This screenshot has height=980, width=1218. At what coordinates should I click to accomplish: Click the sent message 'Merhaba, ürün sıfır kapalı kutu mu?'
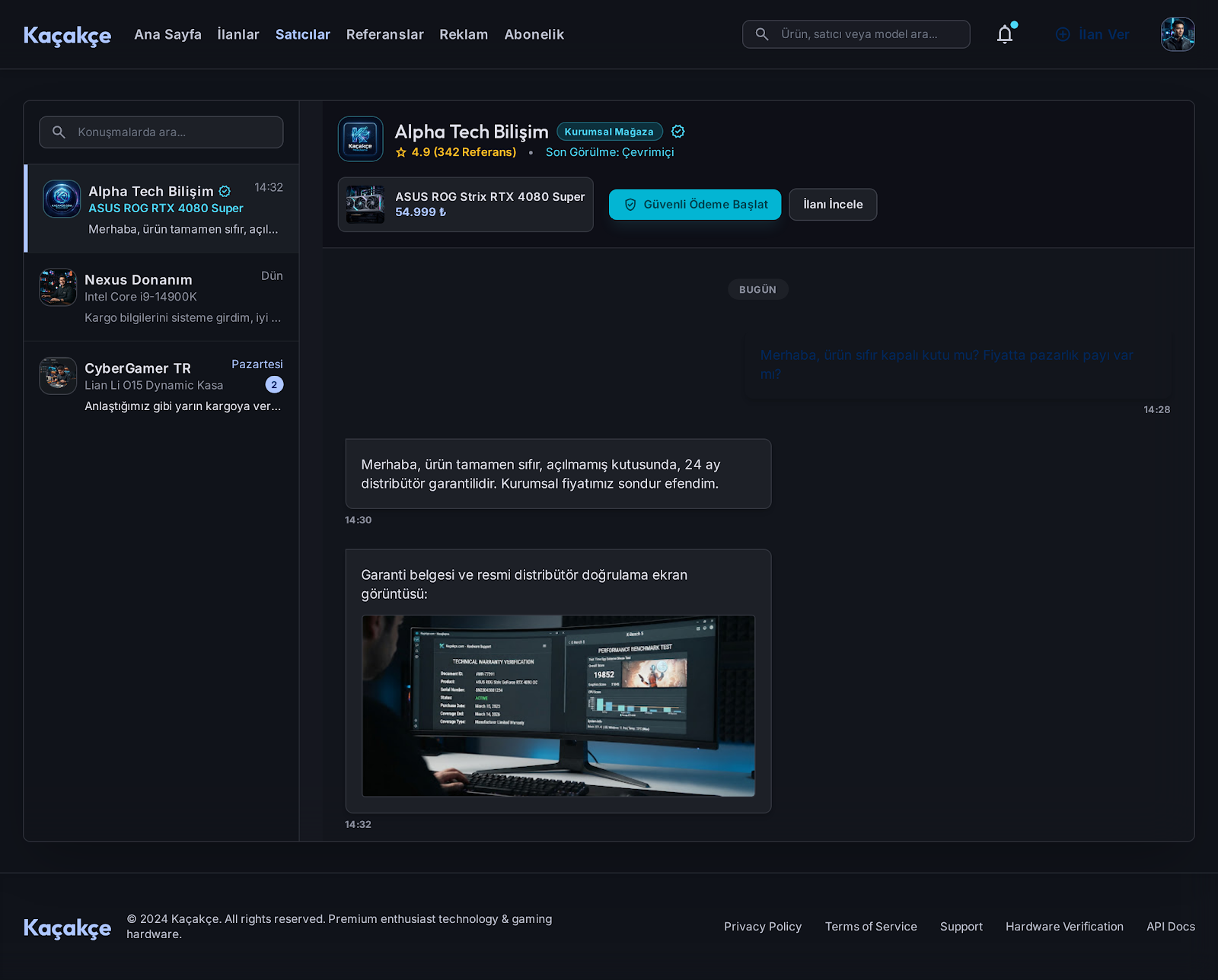958,365
